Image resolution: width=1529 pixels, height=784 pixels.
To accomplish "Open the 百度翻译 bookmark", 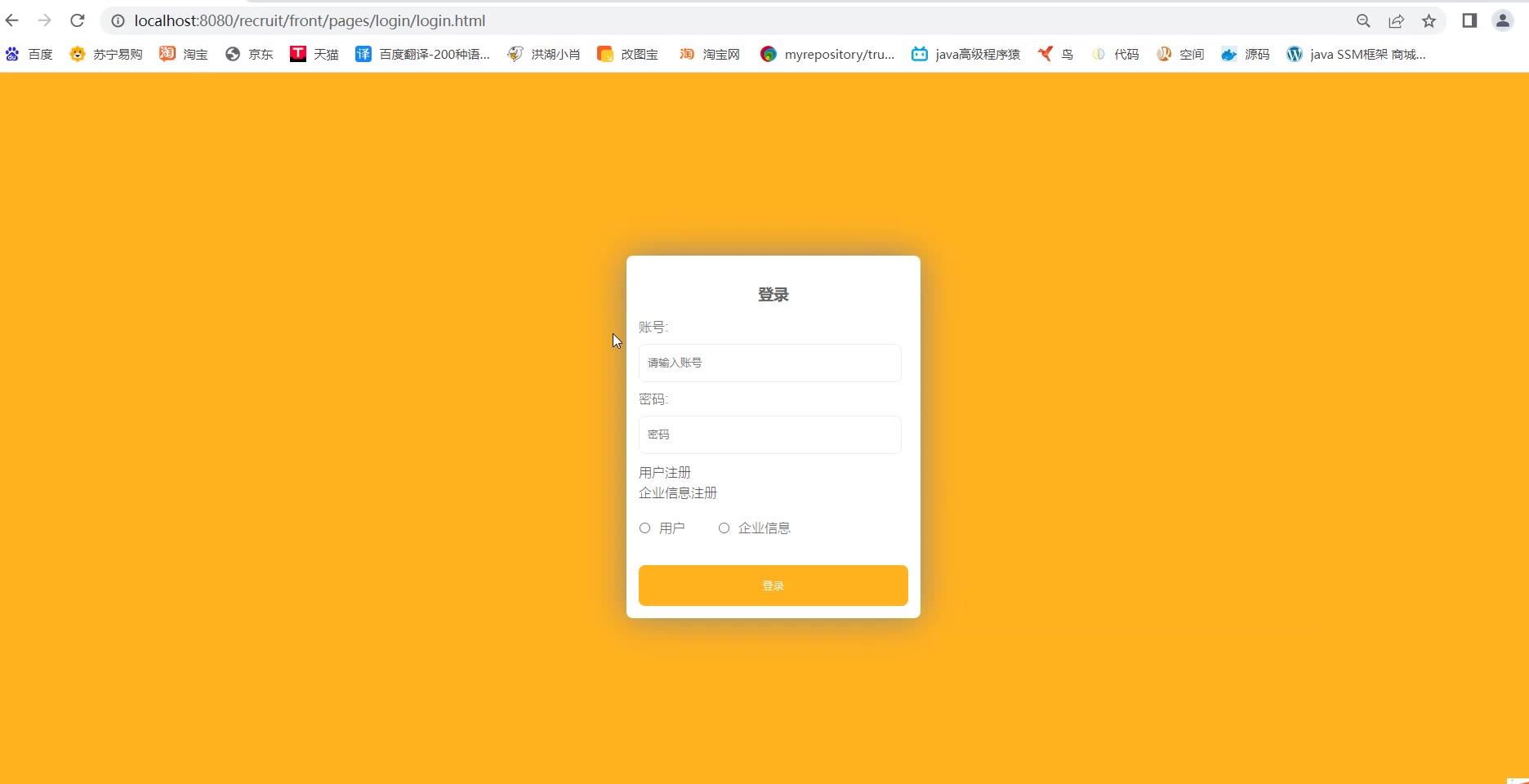I will click(x=422, y=54).
